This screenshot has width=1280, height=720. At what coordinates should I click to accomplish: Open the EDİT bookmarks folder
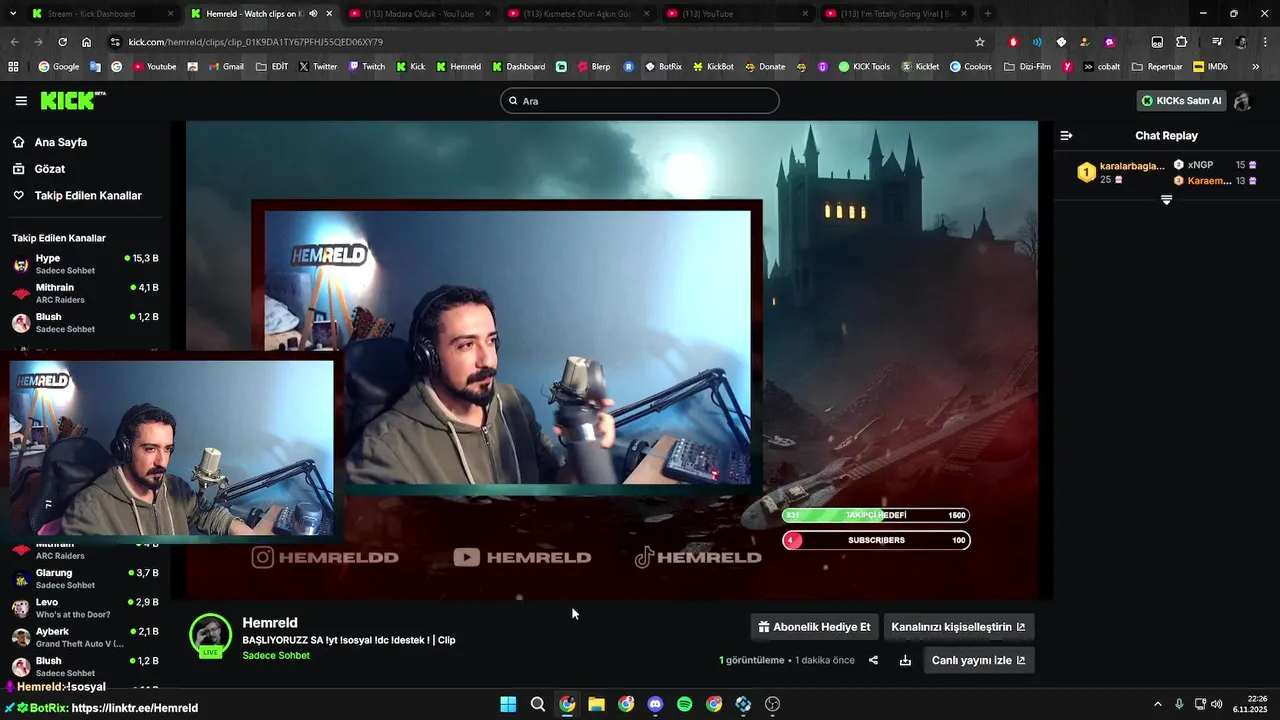[272, 67]
